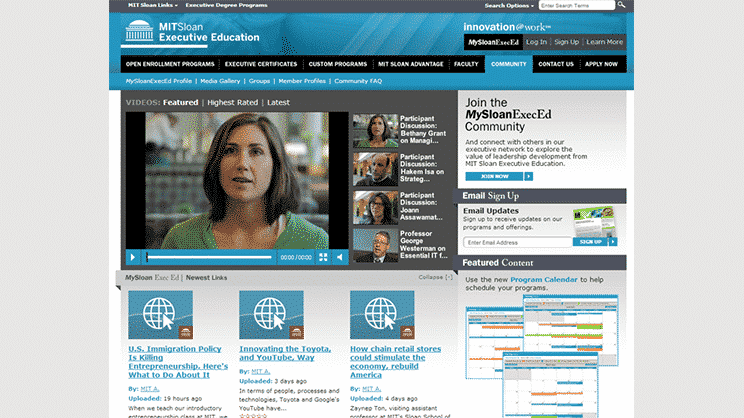Collapse the Newest Links section
The width and height of the screenshot is (744, 418).
click(435, 277)
